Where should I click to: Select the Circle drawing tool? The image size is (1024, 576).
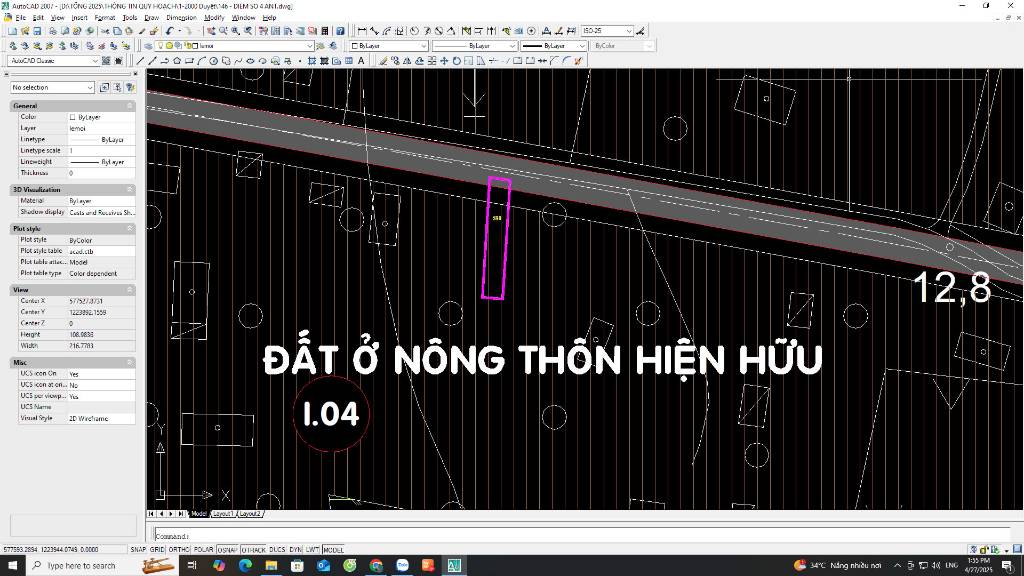[x=213, y=61]
